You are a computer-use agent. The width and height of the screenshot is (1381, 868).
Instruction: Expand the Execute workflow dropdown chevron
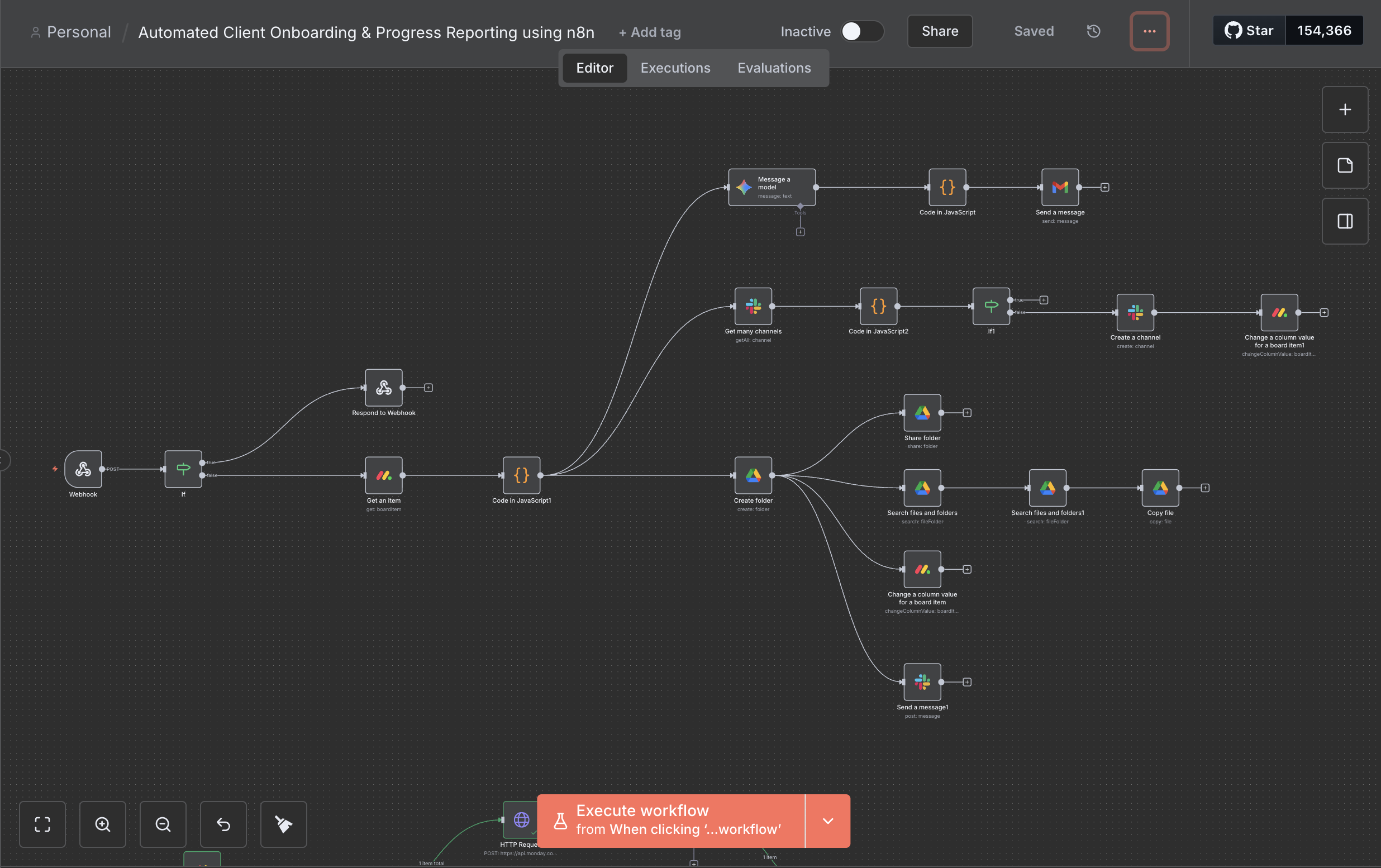pos(827,821)
